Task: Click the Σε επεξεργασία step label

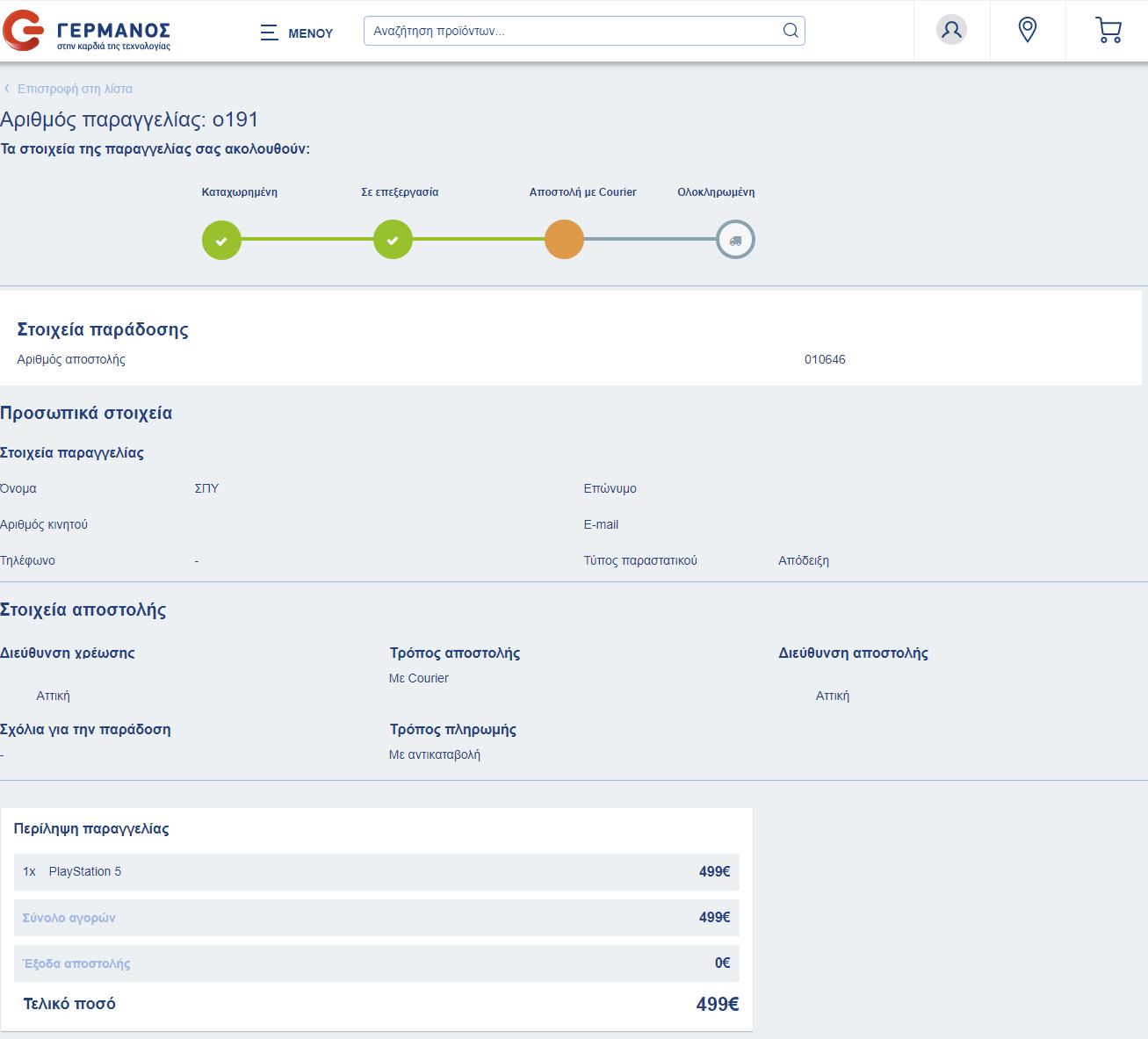Action: tap(400, 192)
